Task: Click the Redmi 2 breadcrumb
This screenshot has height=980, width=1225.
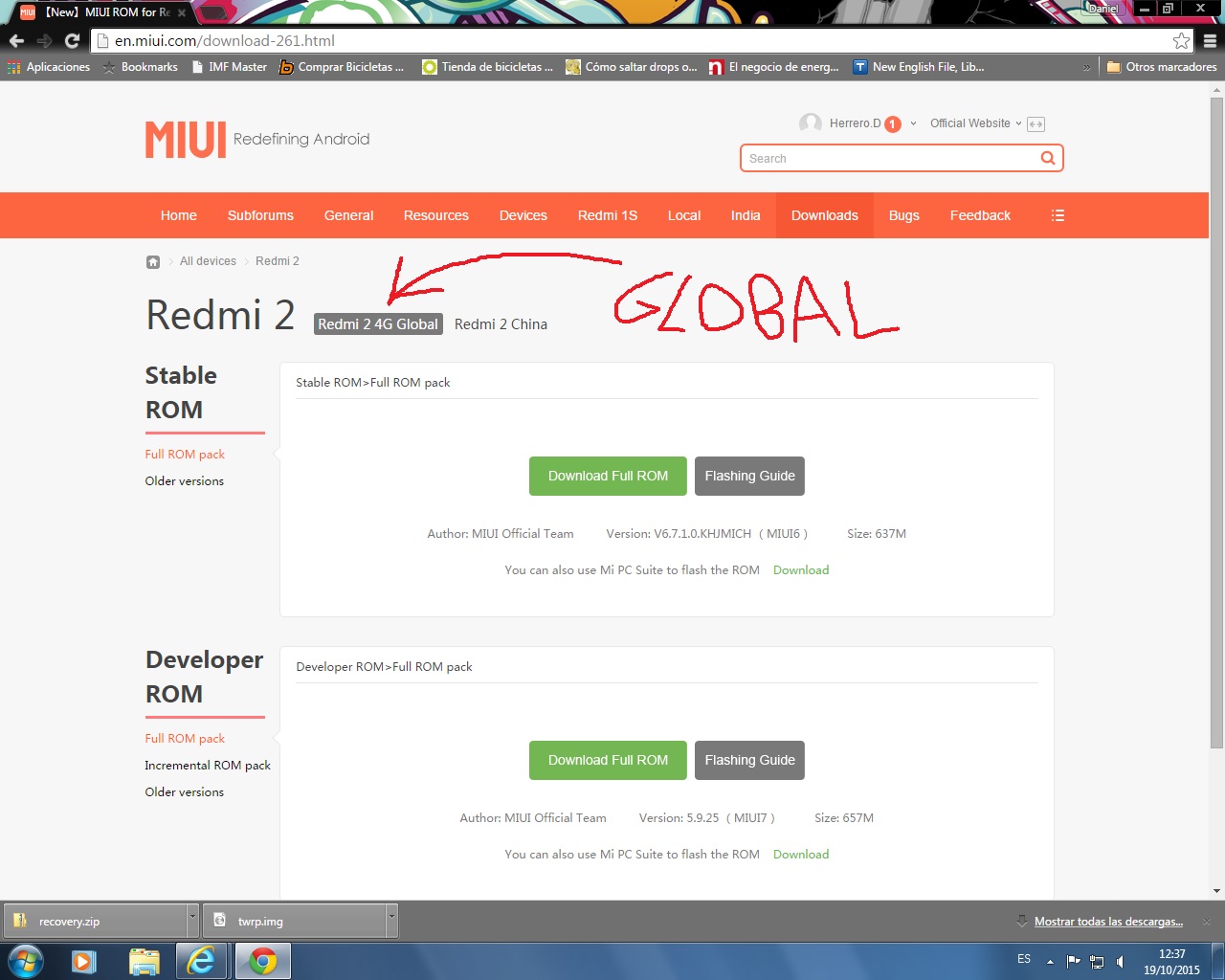Action: [x=278, y=261]
